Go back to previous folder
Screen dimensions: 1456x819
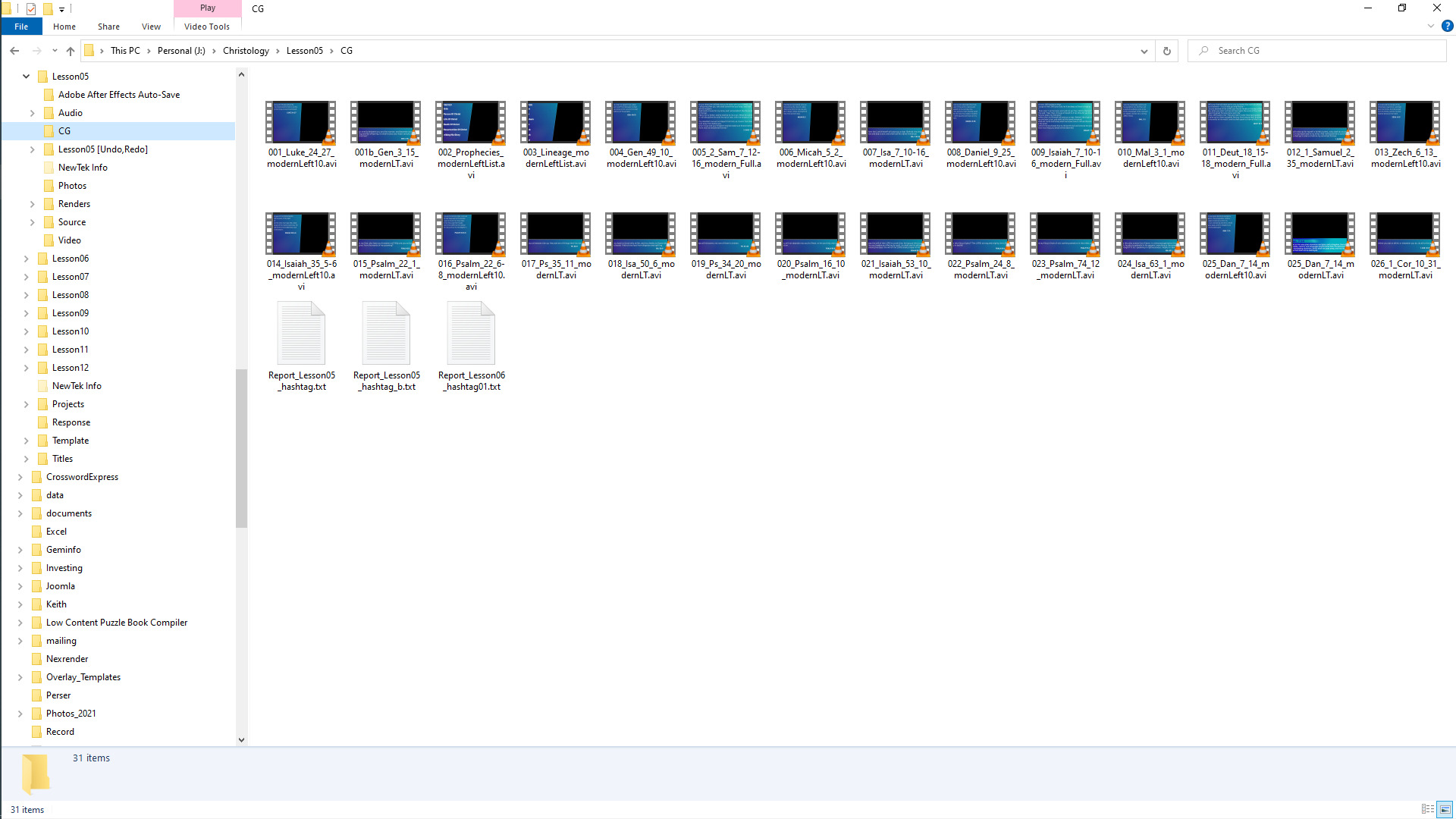click(x=14, y=51)
